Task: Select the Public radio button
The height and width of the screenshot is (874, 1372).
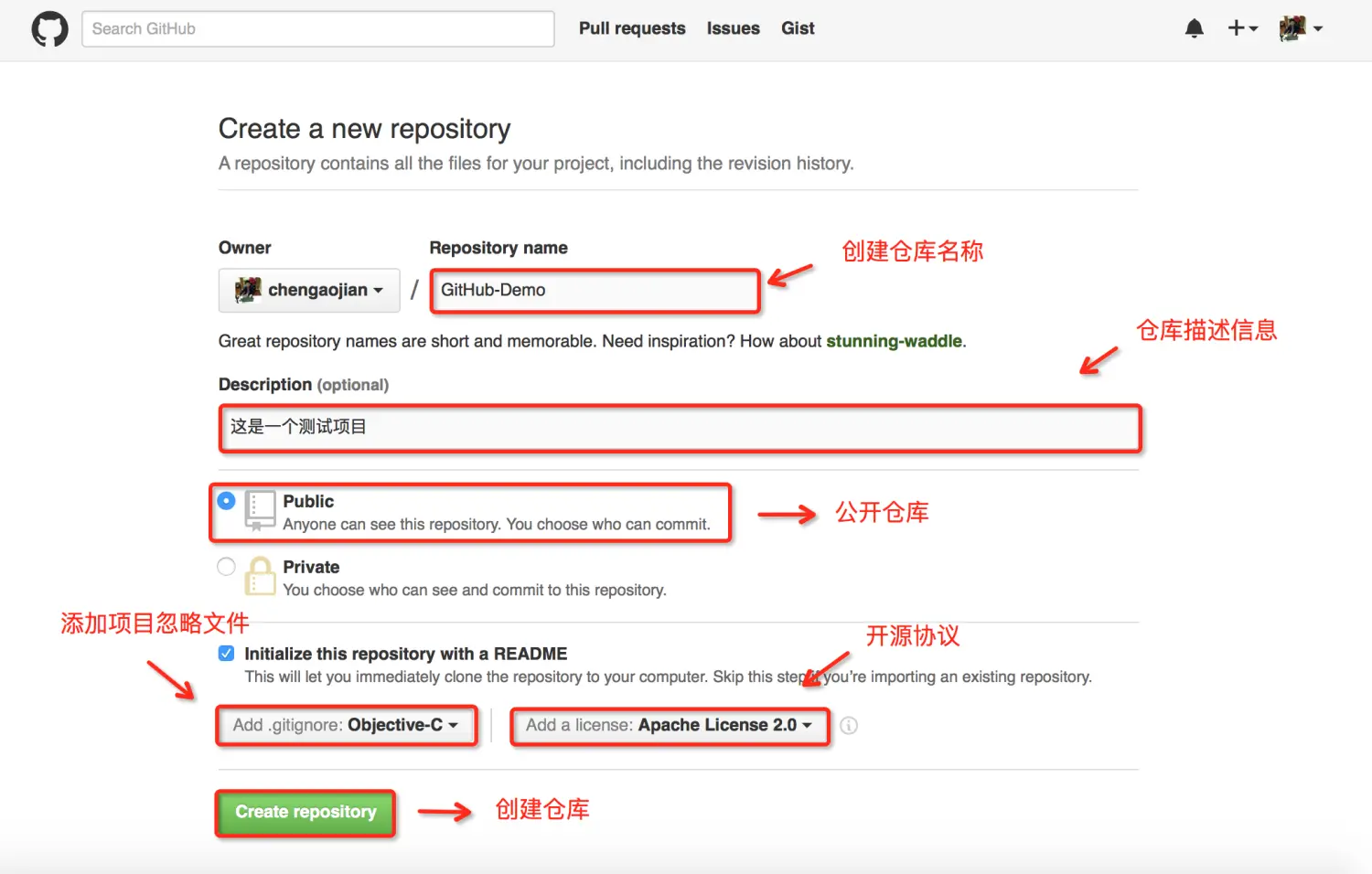Action: [x=226, y=501]
